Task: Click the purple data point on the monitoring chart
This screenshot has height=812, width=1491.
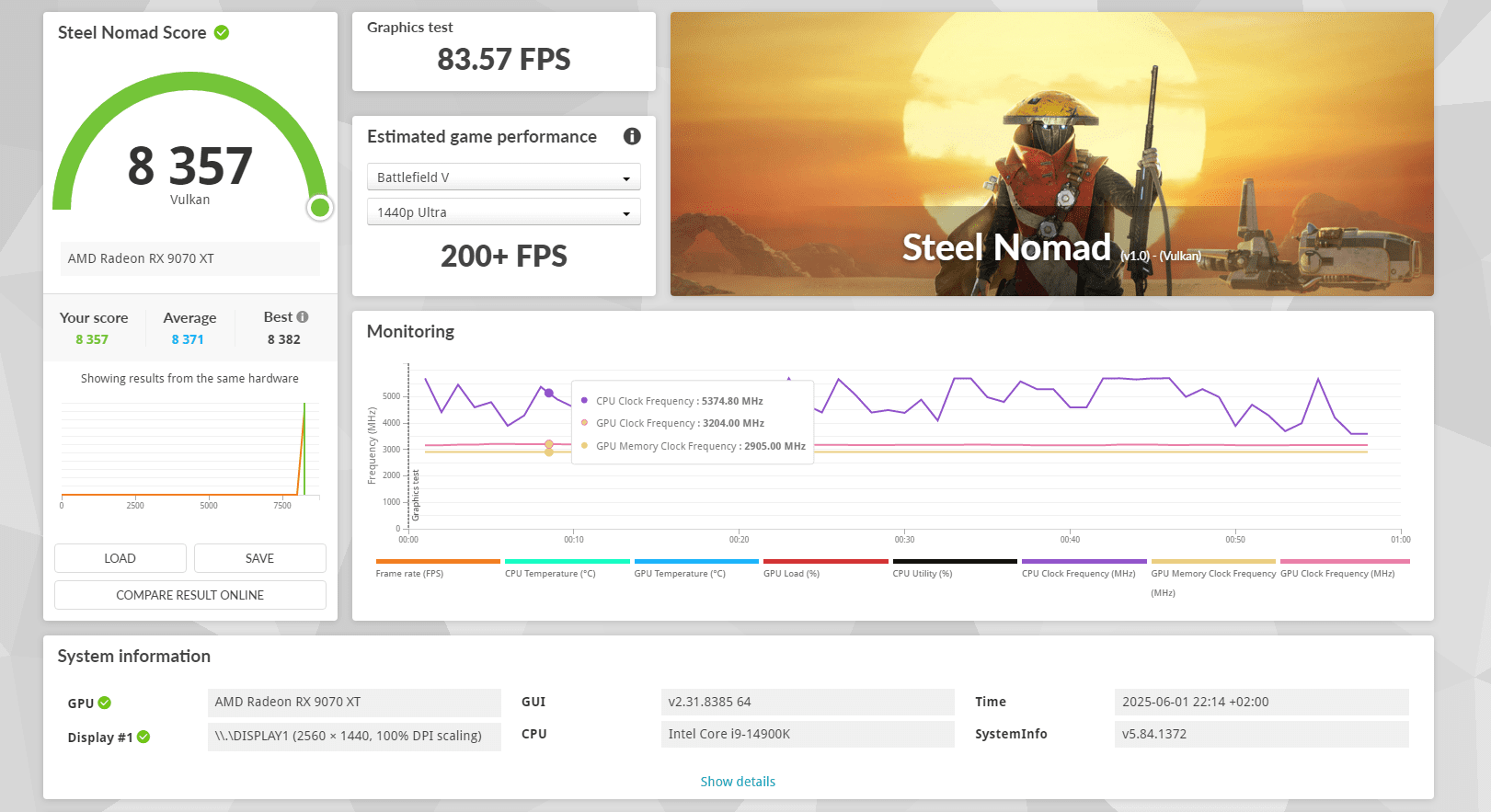Action: pyautogui.click(x=549, y=393)
